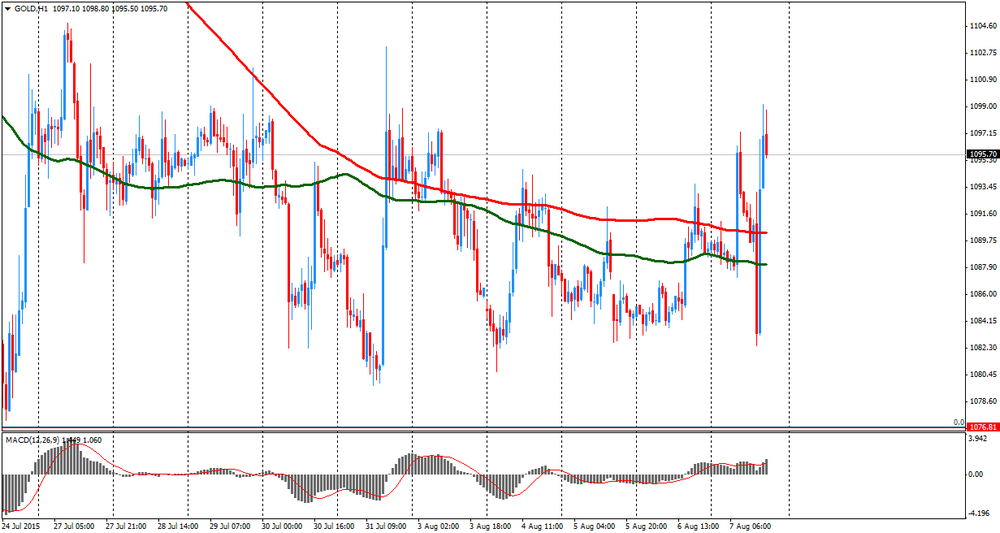Screen dimensions: 1000x533
Task: Click the 5 Aug 04:00 time label
Action: (594, 527)
